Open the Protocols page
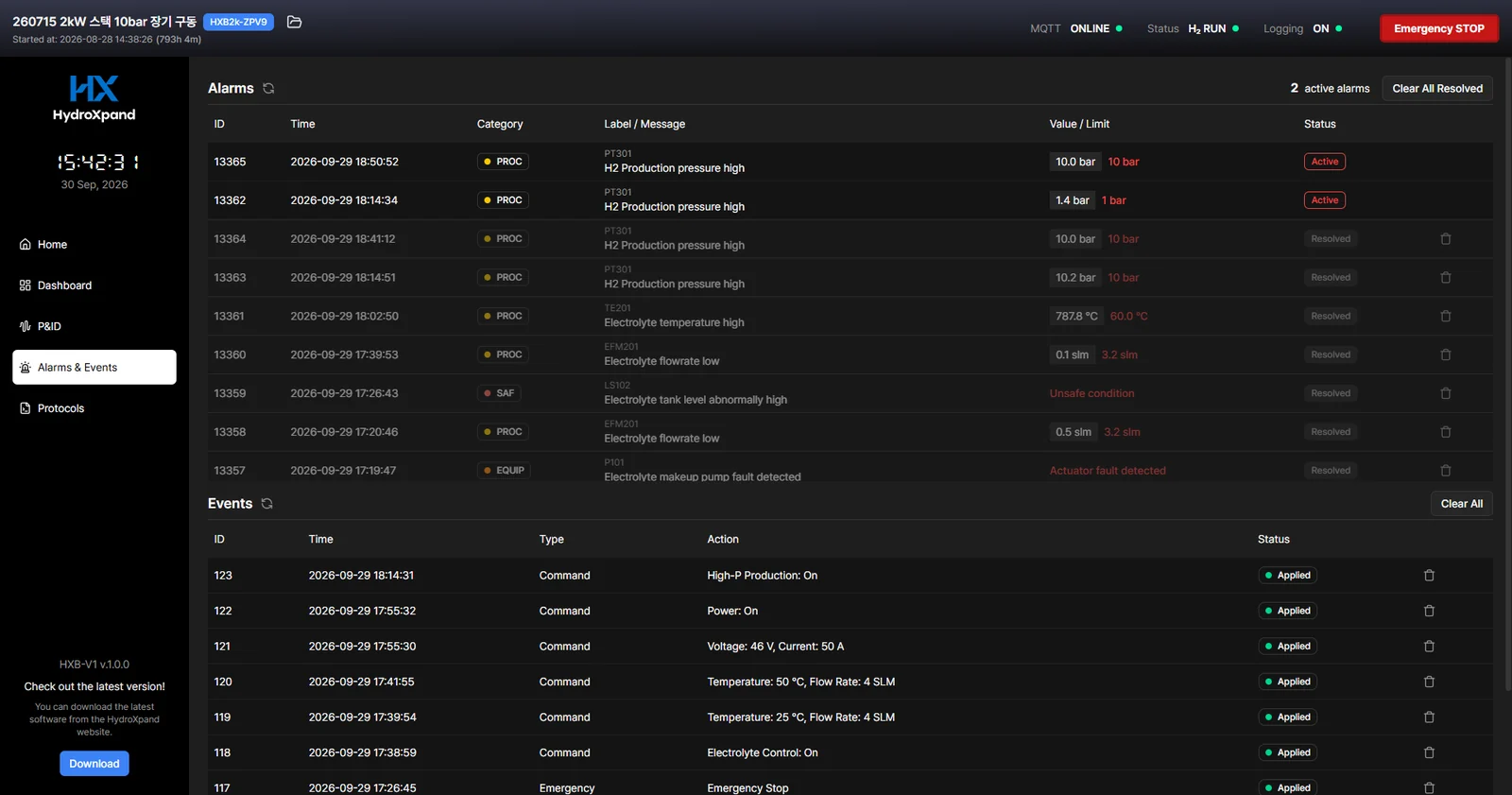1512x795 pixels. pos(94,408)
